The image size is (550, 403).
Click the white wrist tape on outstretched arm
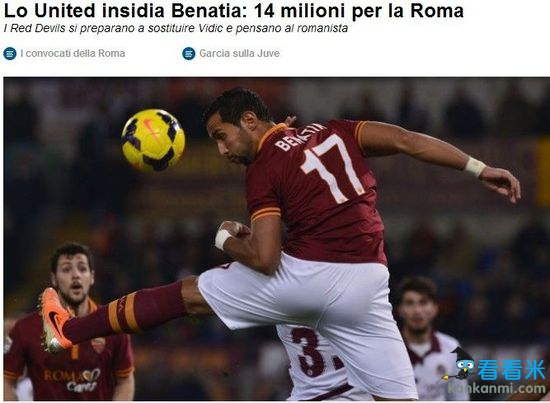pyautogui.click(x=475, y=167)
